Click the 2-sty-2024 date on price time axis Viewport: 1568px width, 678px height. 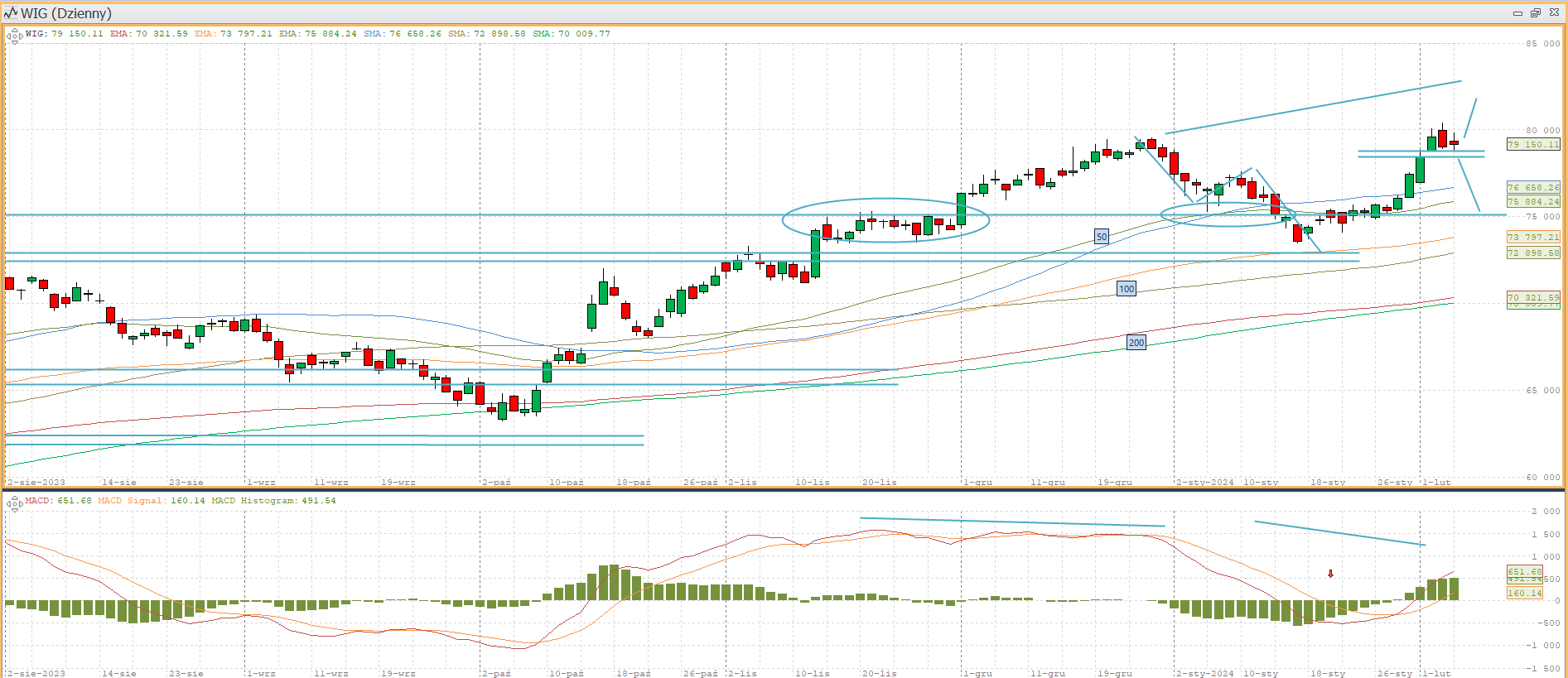click(x=1205, y=482)
